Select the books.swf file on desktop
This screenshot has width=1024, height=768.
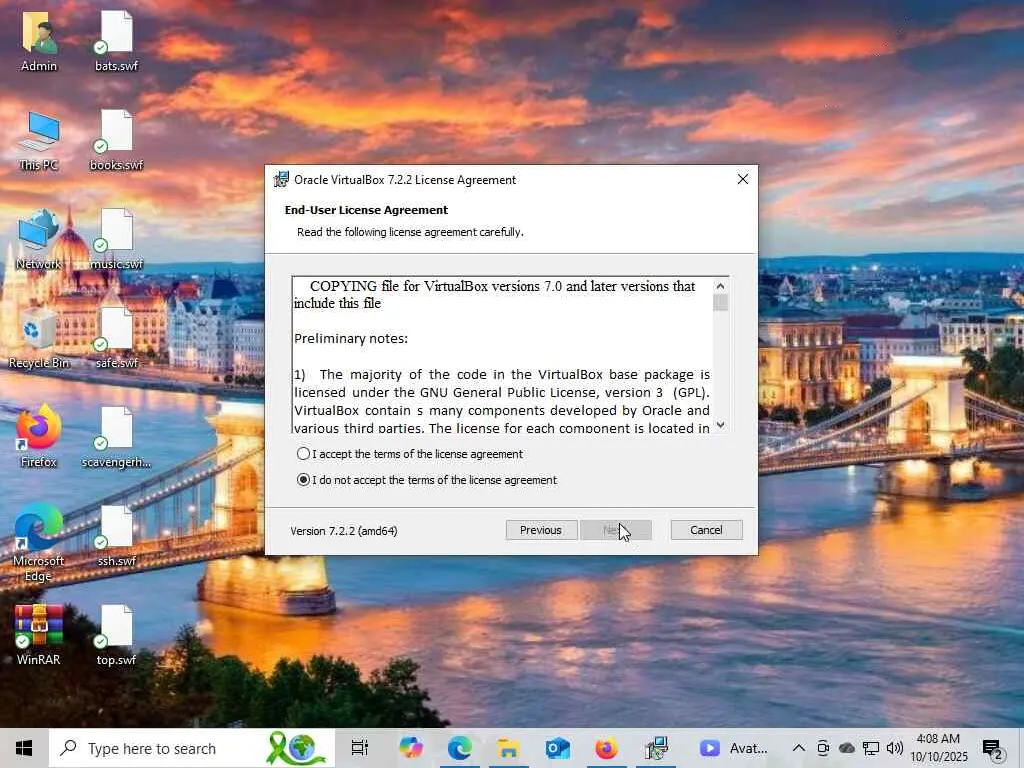click(116, 141)
